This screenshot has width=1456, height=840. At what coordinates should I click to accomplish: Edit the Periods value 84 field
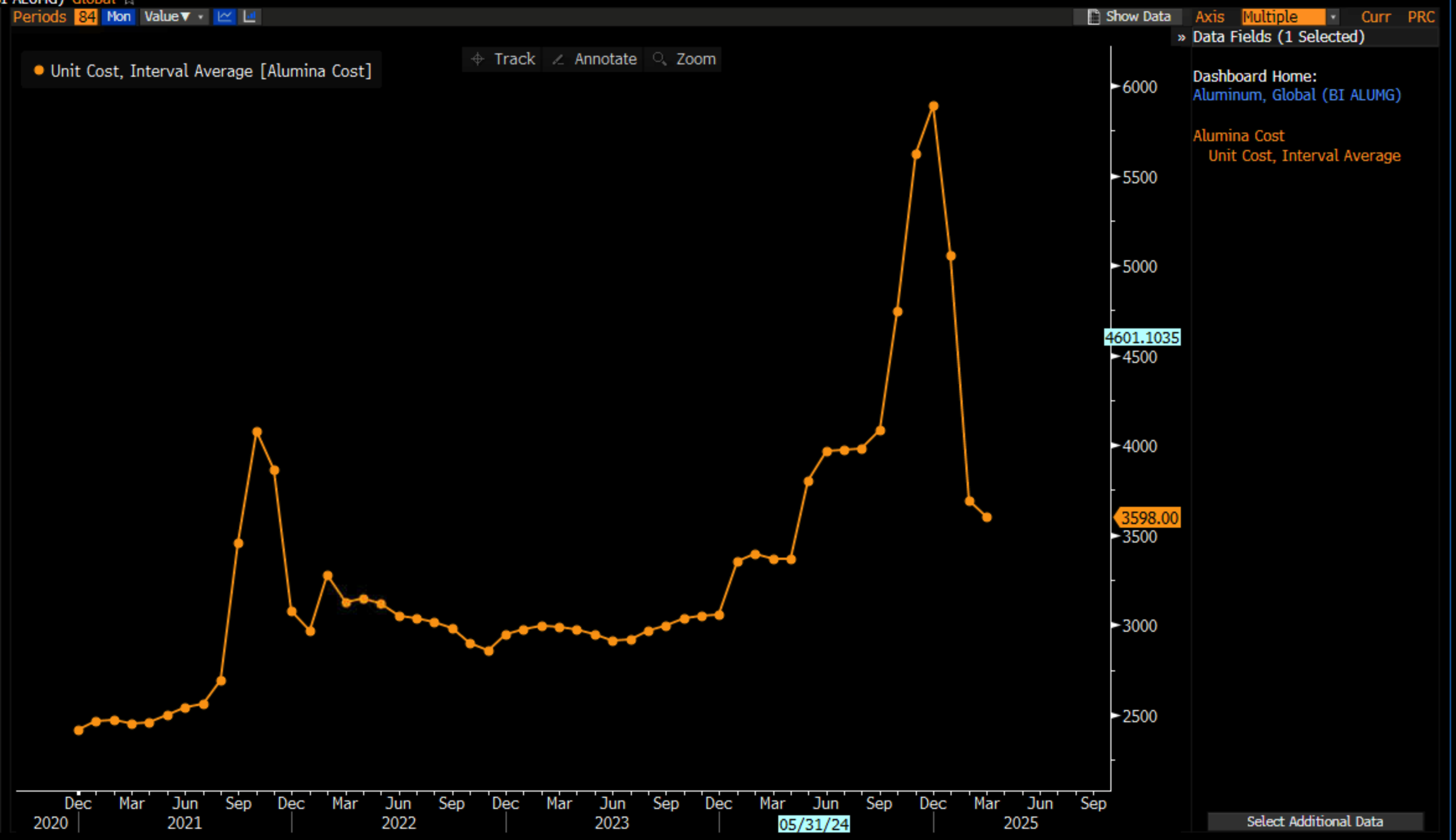pos(86,17)
